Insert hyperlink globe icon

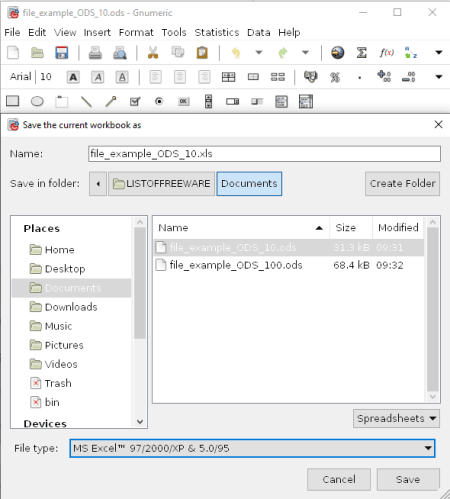tap(337, 53)
